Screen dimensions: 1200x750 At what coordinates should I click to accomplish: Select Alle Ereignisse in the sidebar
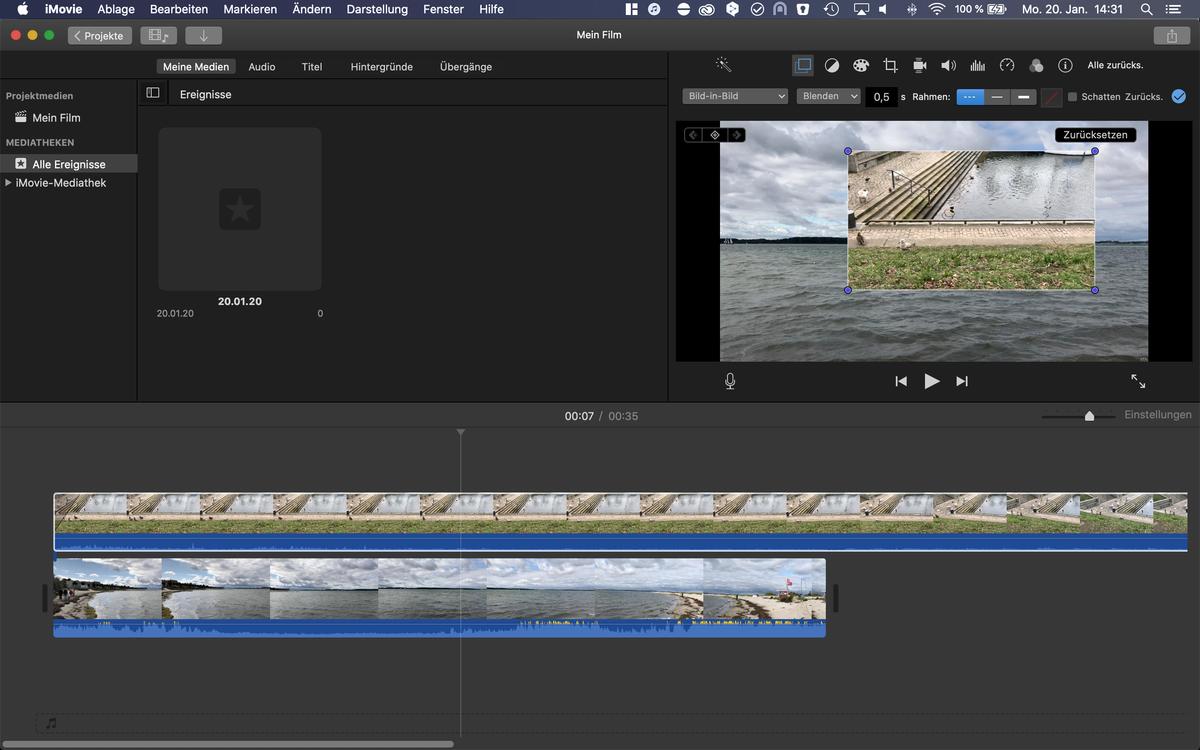[x=68, y=164]
